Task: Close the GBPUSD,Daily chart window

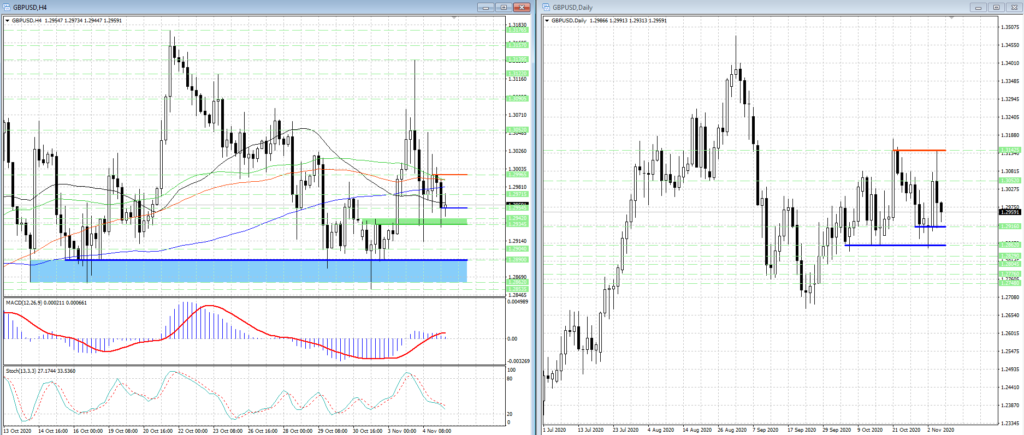Action: [1011, 7]
